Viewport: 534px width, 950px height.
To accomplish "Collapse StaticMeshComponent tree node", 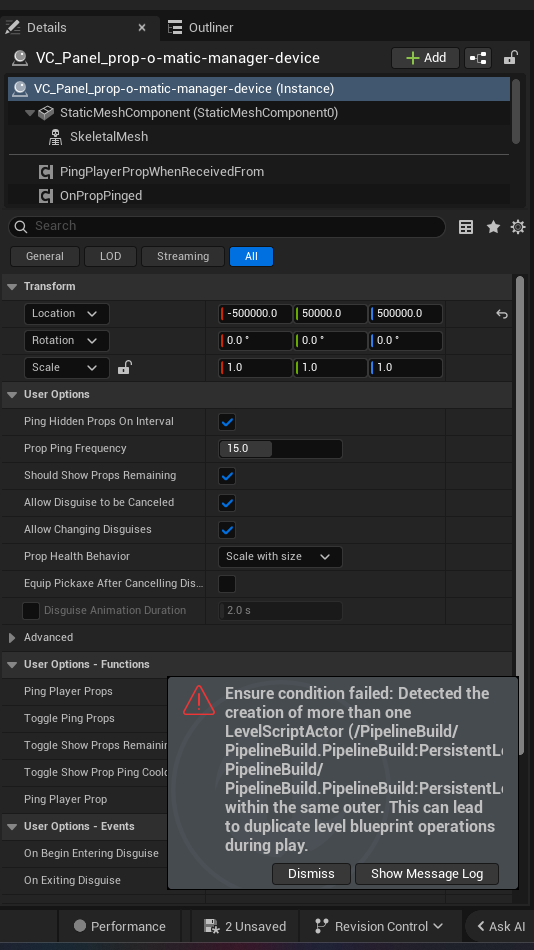I will [x=30, y=113].
